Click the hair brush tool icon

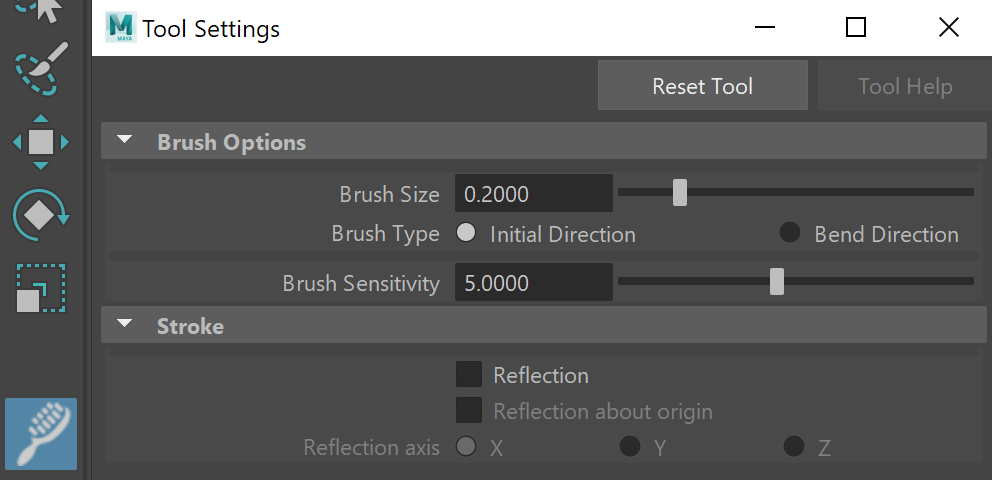click(x=41, y=434)
